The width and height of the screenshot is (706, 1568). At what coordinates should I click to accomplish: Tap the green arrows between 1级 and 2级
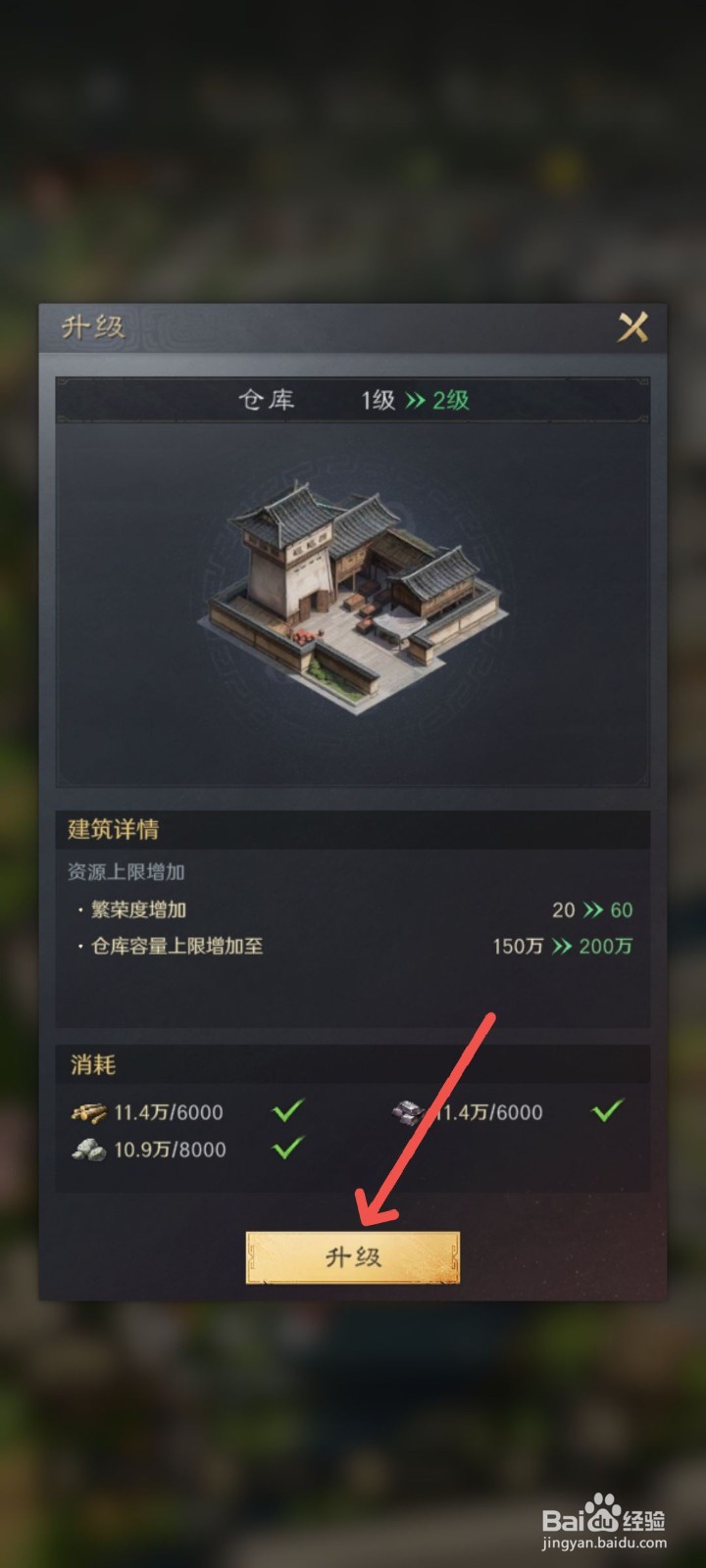point(415,400)
